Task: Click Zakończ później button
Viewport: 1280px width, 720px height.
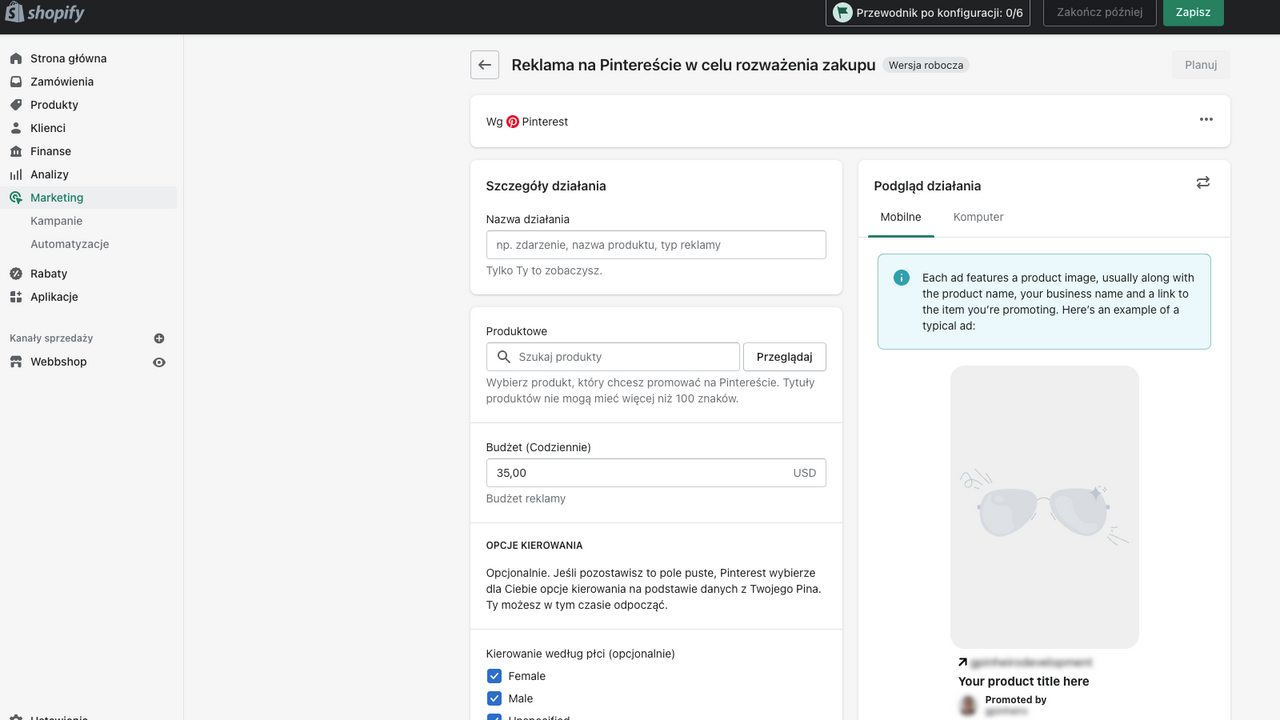Action: point(1099,13)
